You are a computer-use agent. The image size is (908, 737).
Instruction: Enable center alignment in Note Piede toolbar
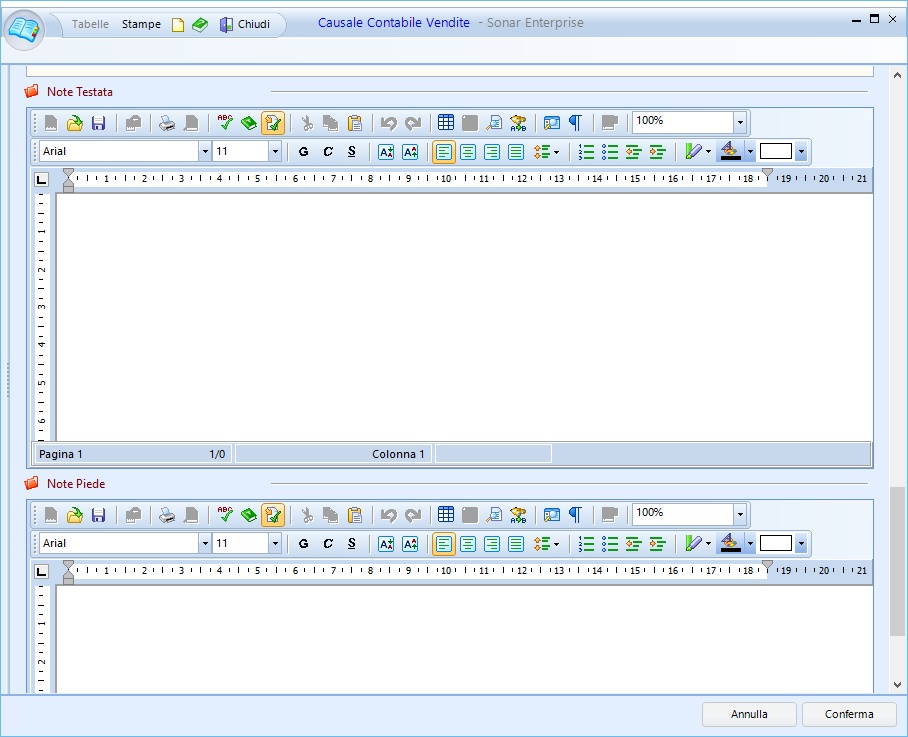tap(468, 544)
